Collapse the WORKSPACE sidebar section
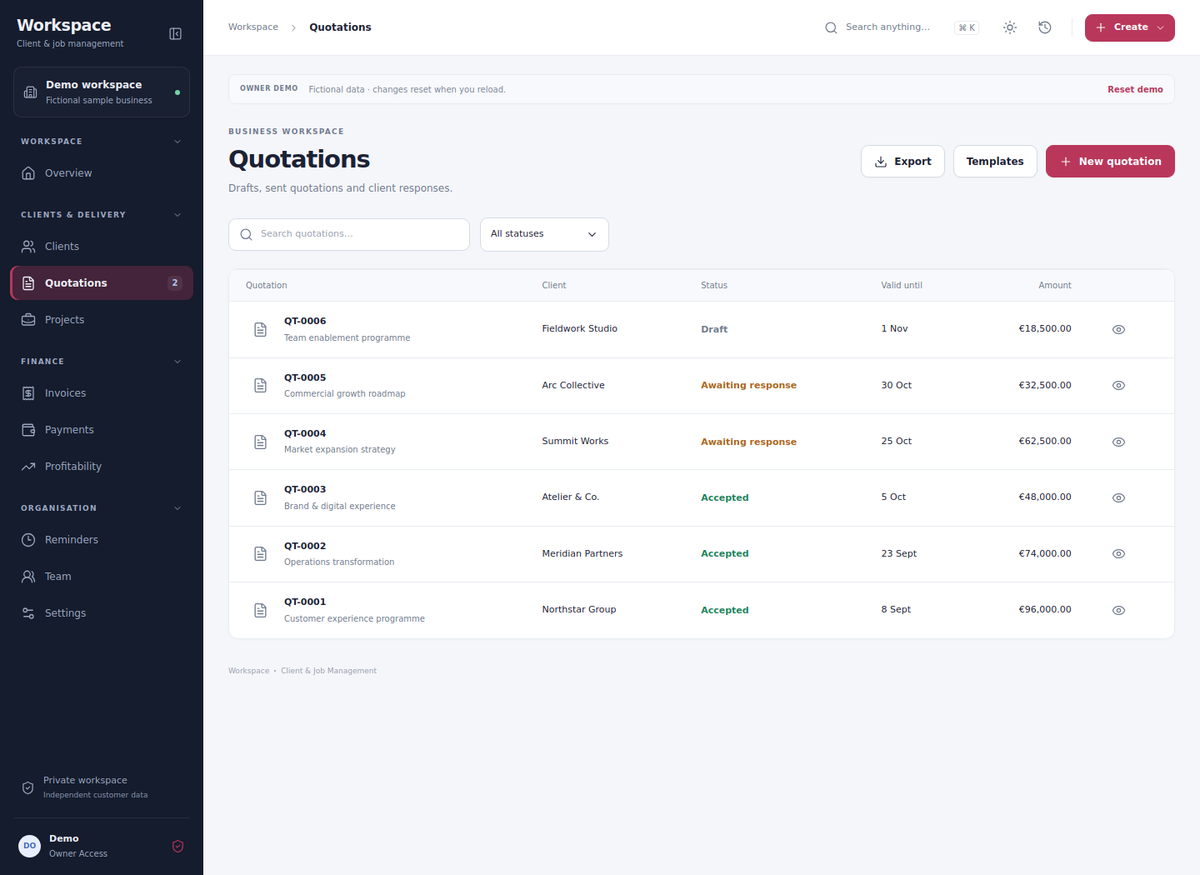Viewport: 1200px width, 875px height. 178,141
